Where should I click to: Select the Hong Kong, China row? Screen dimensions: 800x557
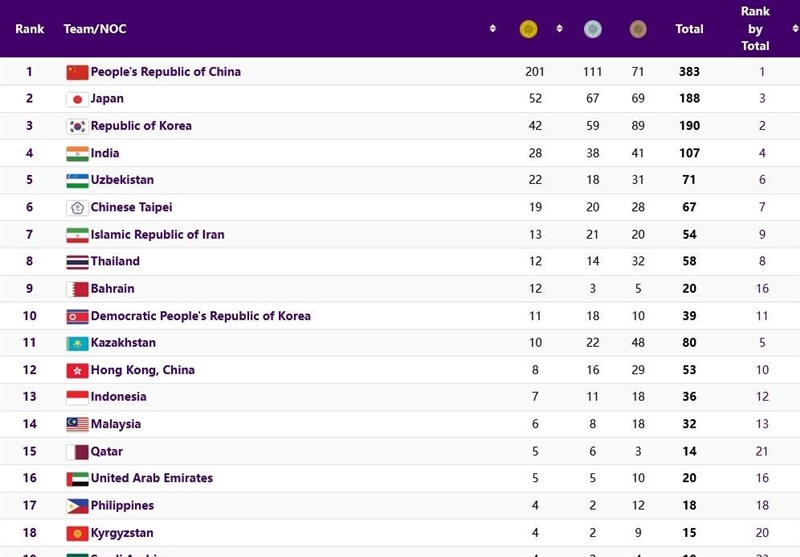click(x=400, y=370)
